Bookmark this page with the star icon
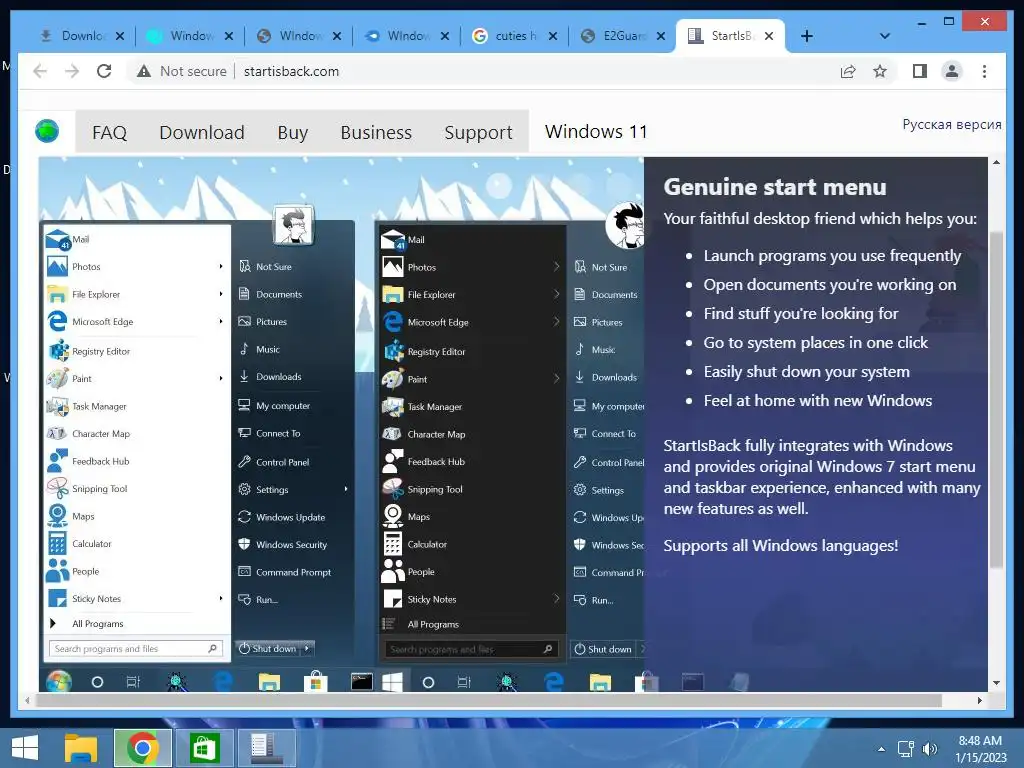This screenshot has width=1024, height=768. click(x=880, y=71)
